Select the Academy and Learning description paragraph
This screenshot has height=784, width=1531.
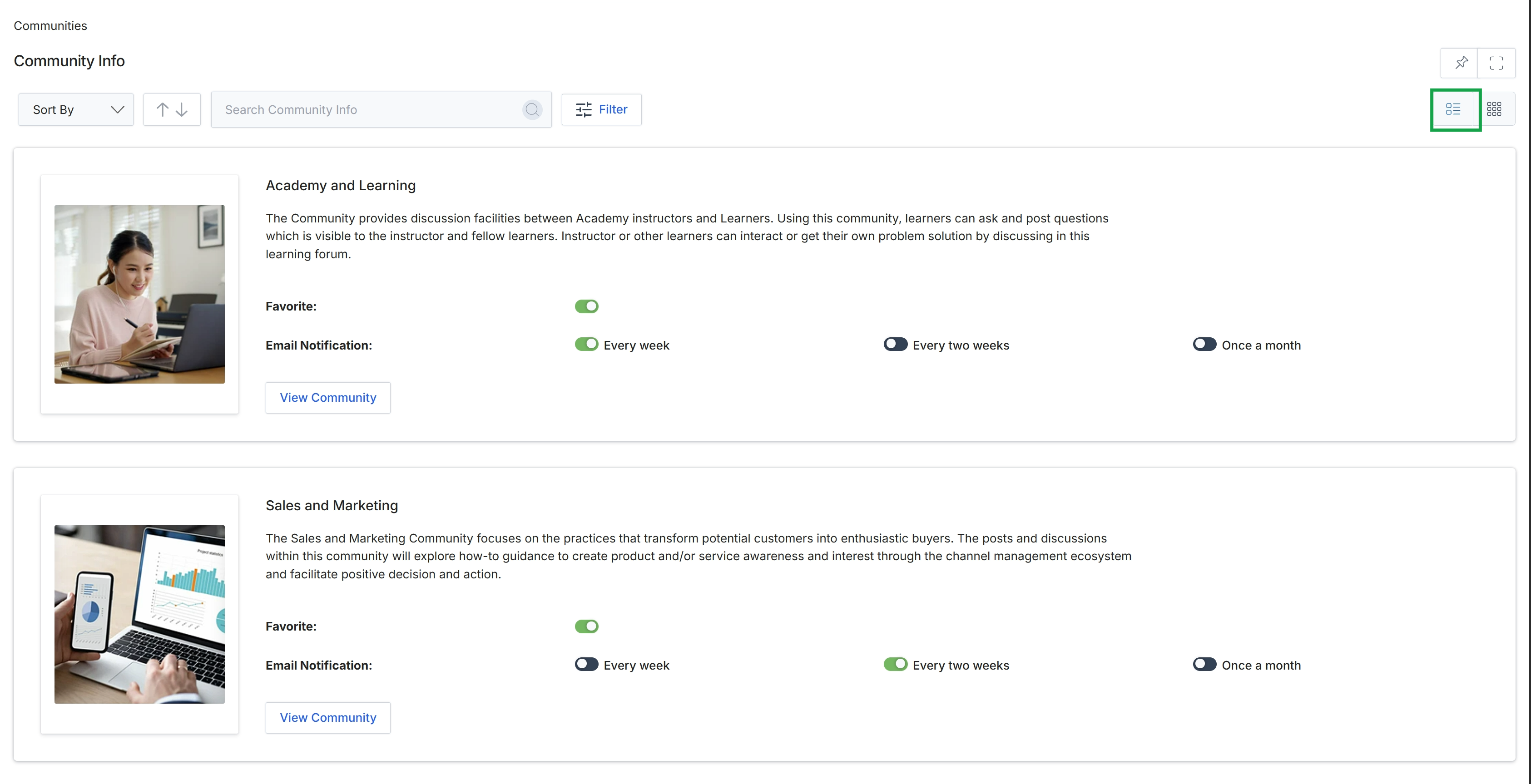(687, 237)
